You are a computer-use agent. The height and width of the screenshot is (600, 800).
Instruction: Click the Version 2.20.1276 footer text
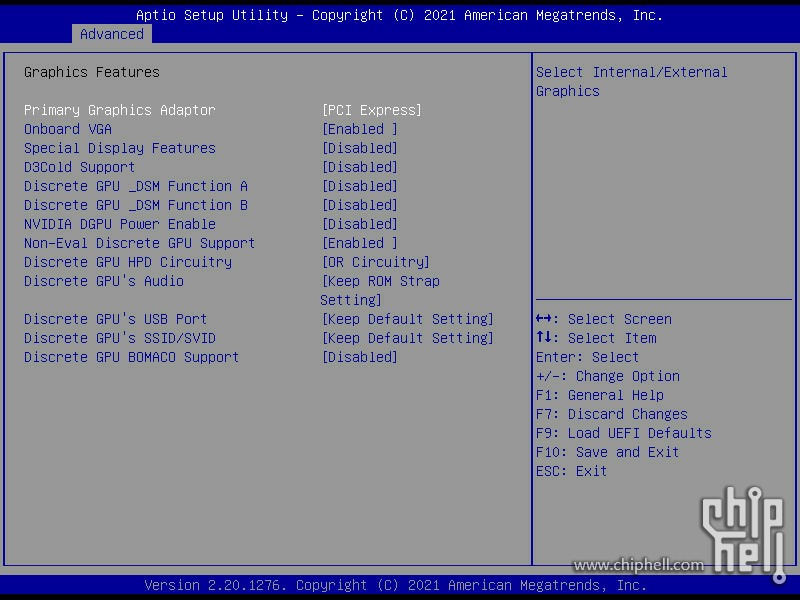click(395, 585)
